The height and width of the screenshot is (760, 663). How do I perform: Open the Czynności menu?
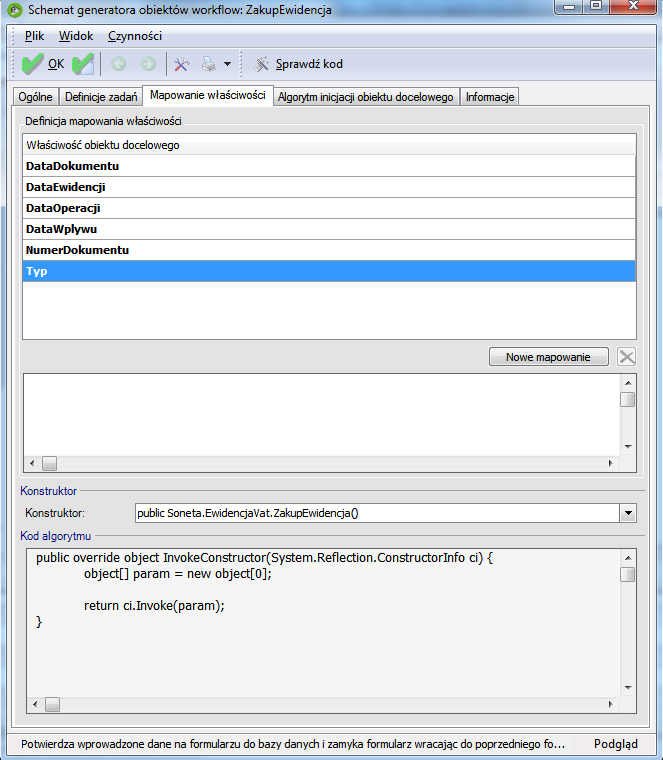pyautogui.click(x=135, y=36)
